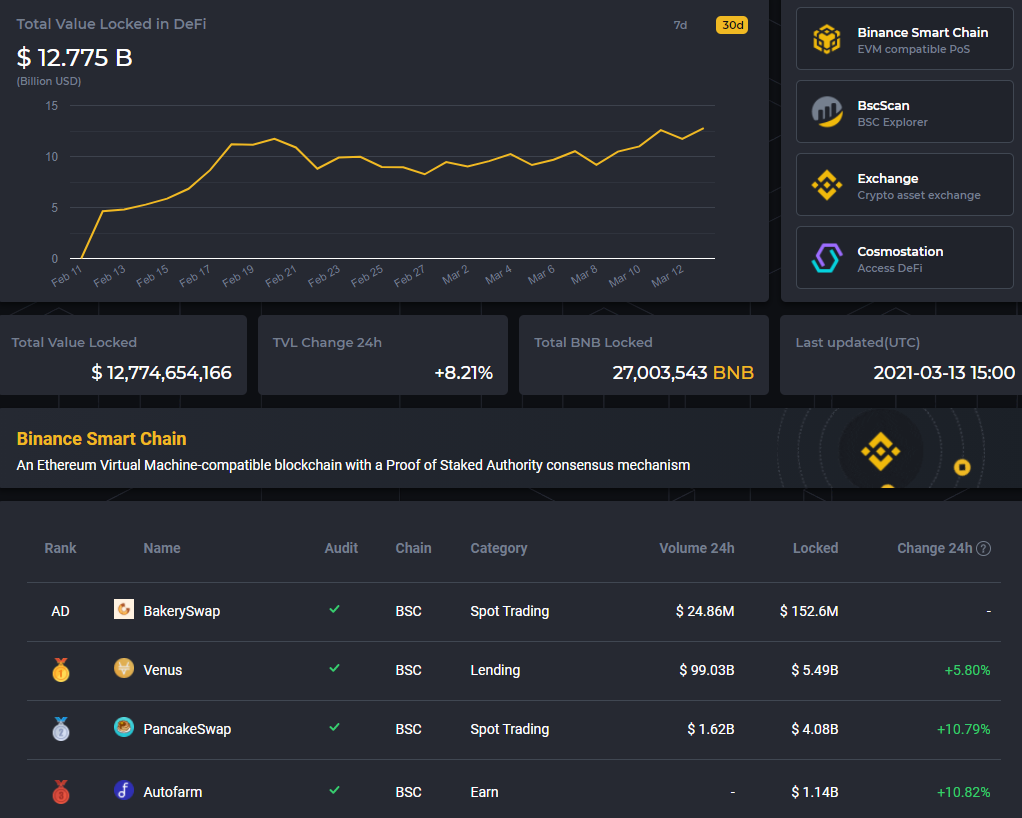Viewport: 1022px width, 818px height.
Task: Select the 30d chart range
Action: 732,24
